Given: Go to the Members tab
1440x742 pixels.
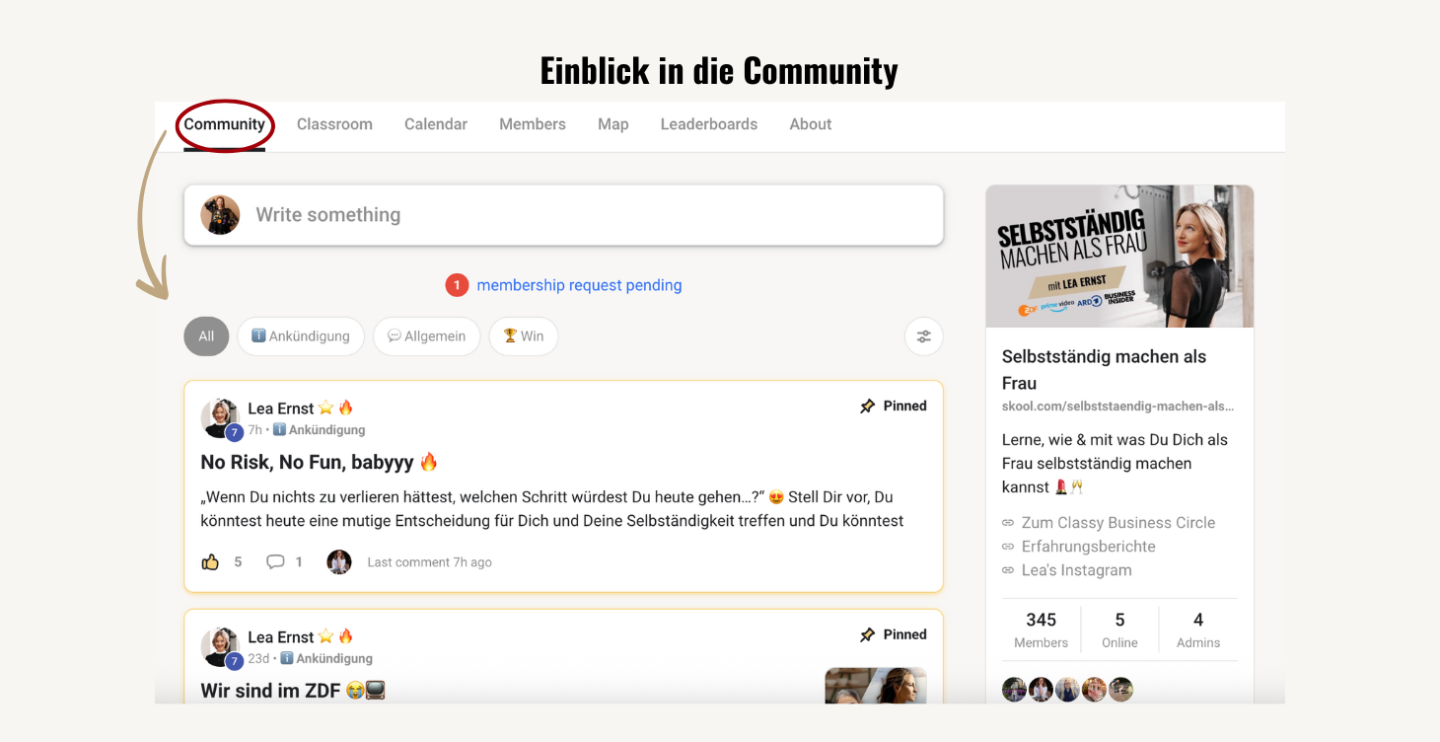Looking at the screenshot, I should coord(532,124).
